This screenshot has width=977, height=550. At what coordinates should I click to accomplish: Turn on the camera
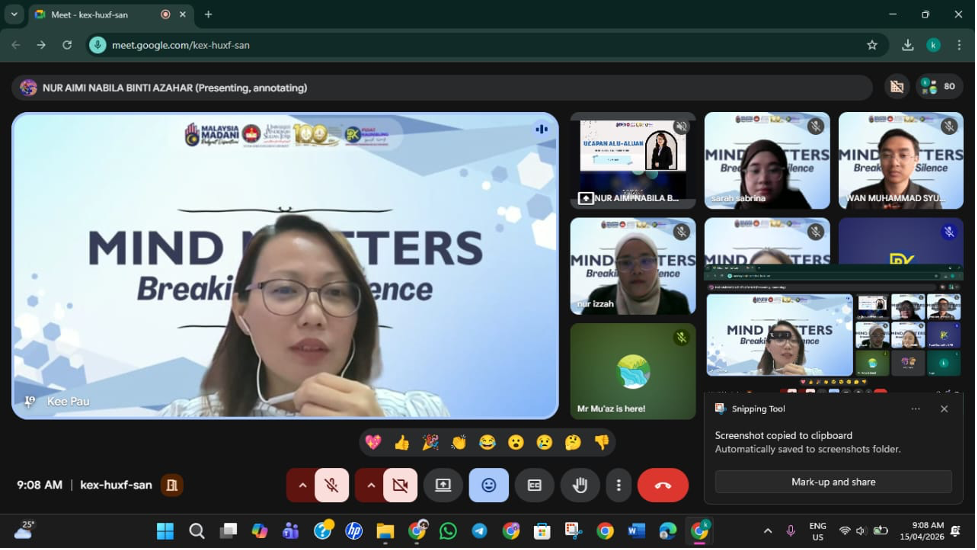pyautogui.click(x=400, y=485)
